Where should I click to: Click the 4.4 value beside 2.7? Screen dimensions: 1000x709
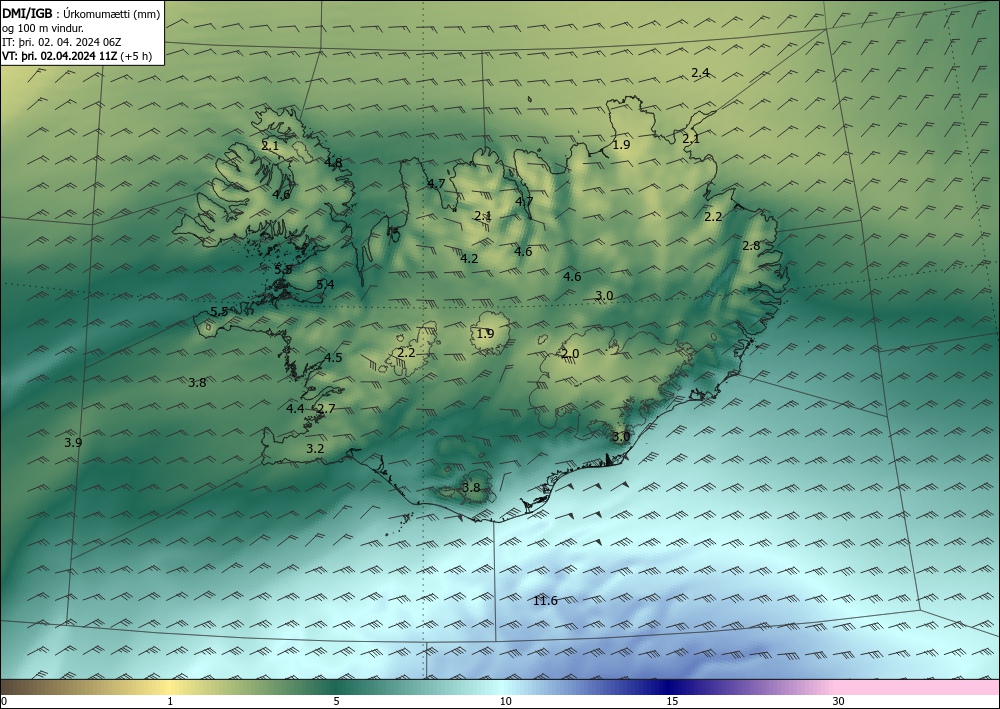coord(295,409)
